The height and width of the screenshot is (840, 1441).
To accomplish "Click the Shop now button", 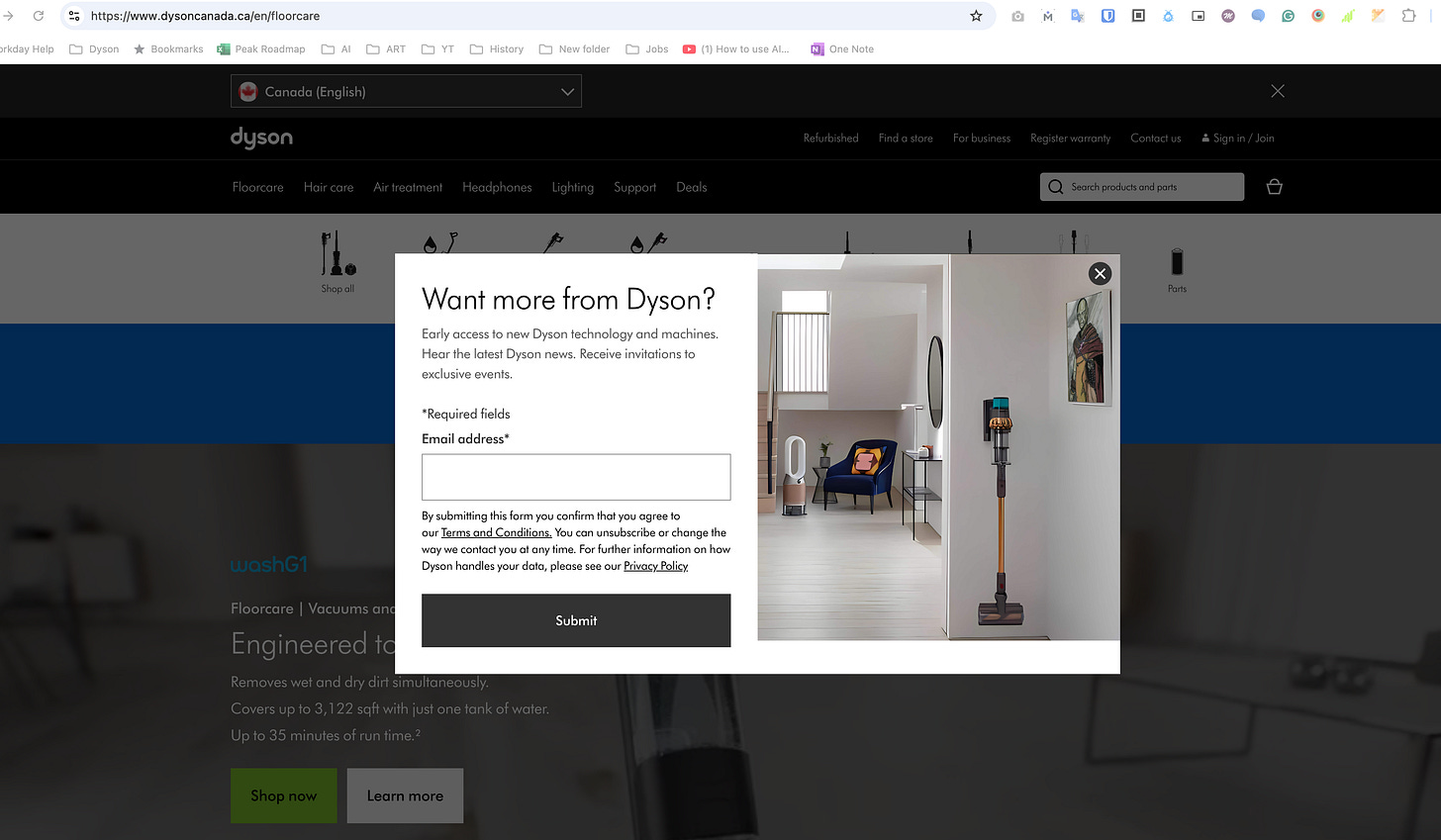I will [284, 795].
